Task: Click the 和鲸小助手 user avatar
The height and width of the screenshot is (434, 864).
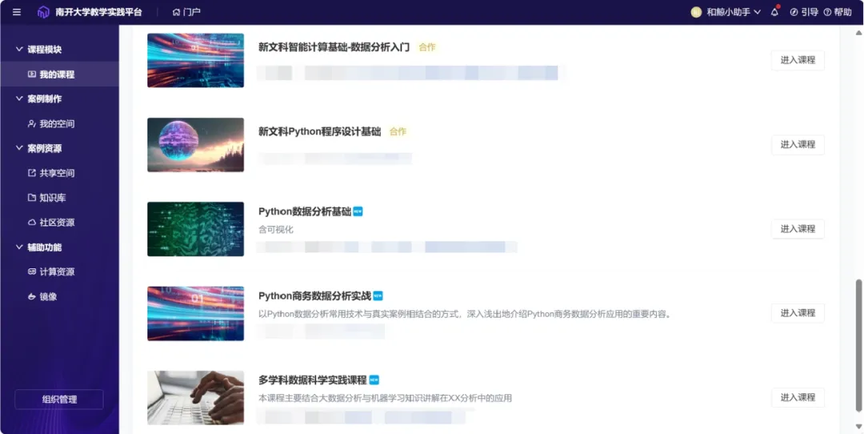Action: click(x=696, y=12)
